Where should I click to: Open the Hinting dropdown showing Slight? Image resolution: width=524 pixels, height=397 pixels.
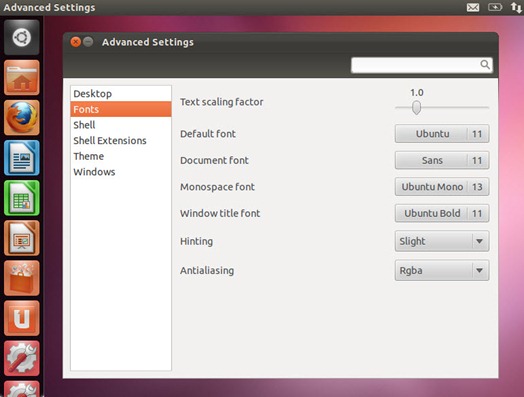(x=442, y=241)
